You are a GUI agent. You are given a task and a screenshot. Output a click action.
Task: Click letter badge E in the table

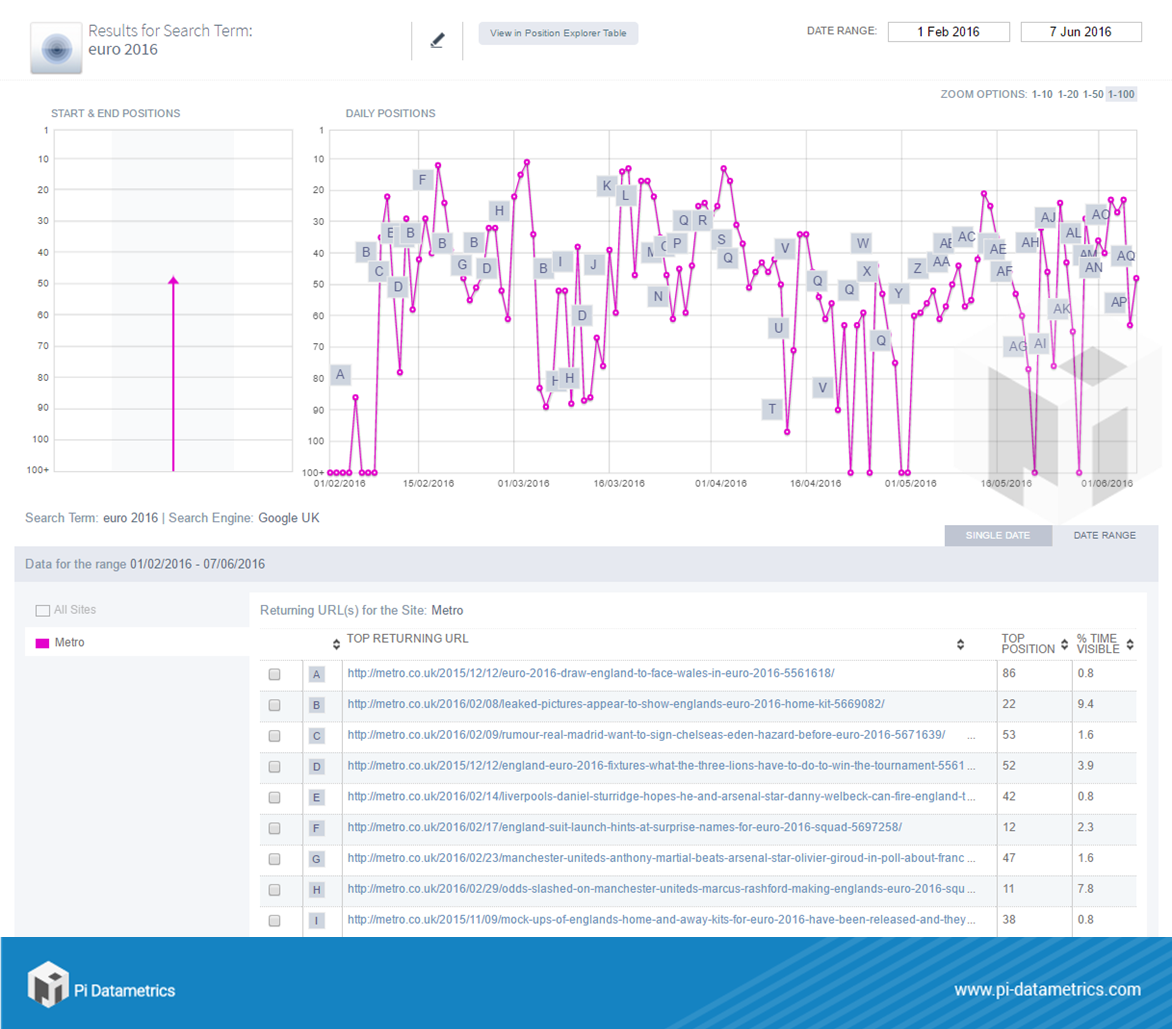click(316, 797)
